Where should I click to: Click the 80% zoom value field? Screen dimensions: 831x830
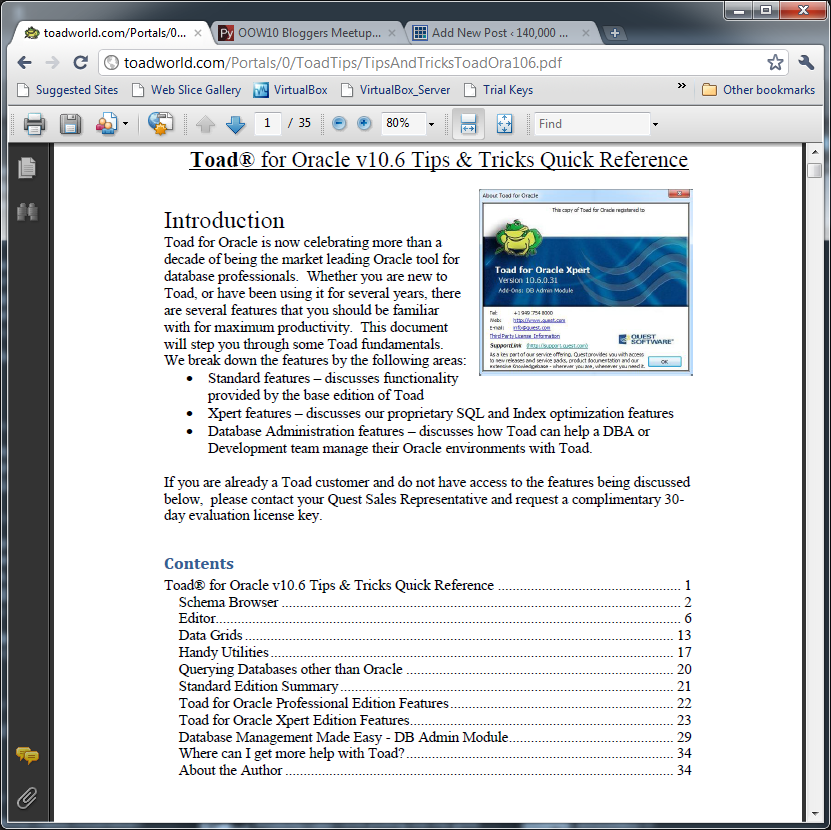(403, 123)
